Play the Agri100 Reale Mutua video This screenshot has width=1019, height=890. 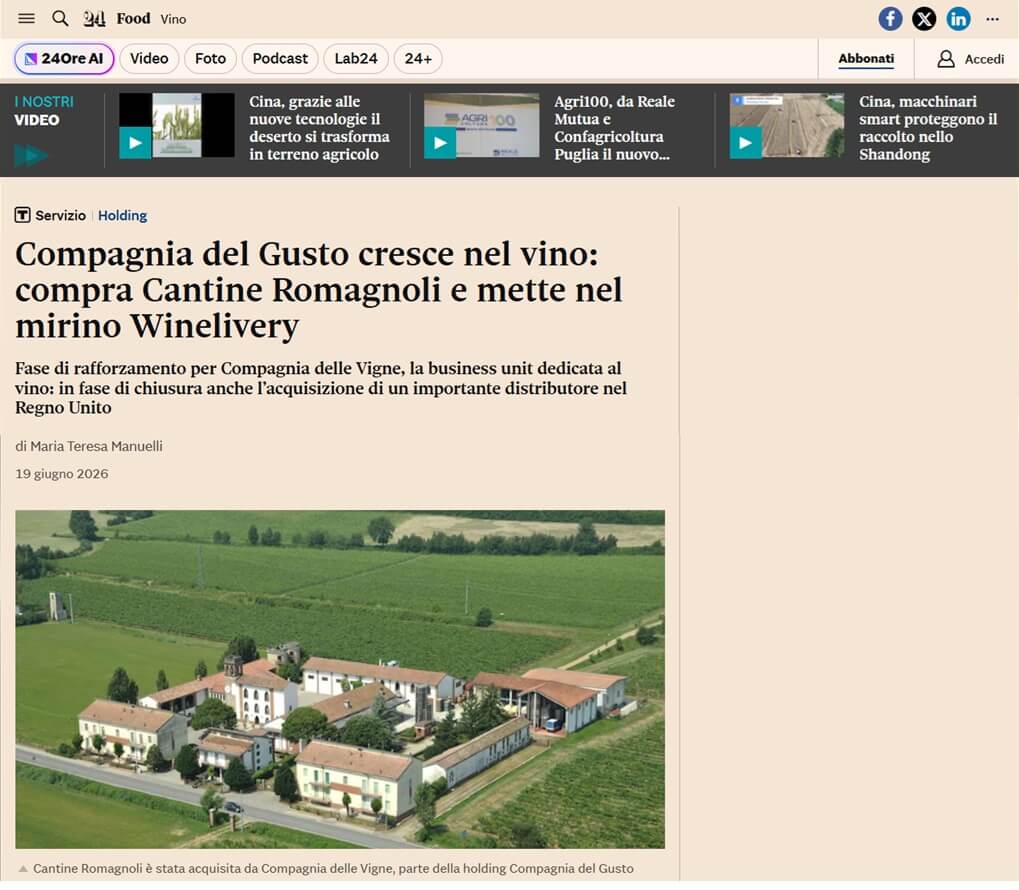[x=440, y=143]
